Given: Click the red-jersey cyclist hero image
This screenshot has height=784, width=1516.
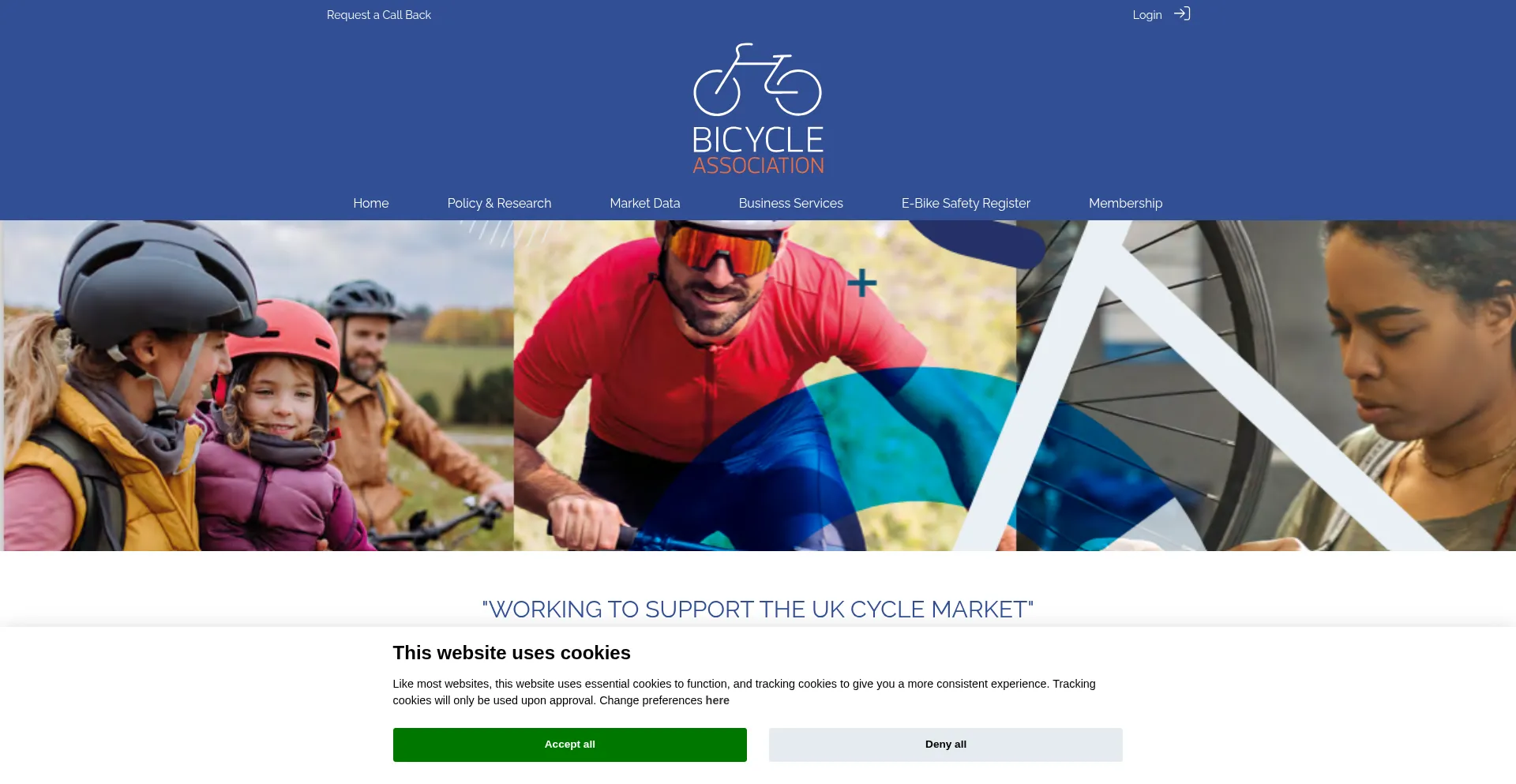Looking at the screenshot, I should 764,385.
